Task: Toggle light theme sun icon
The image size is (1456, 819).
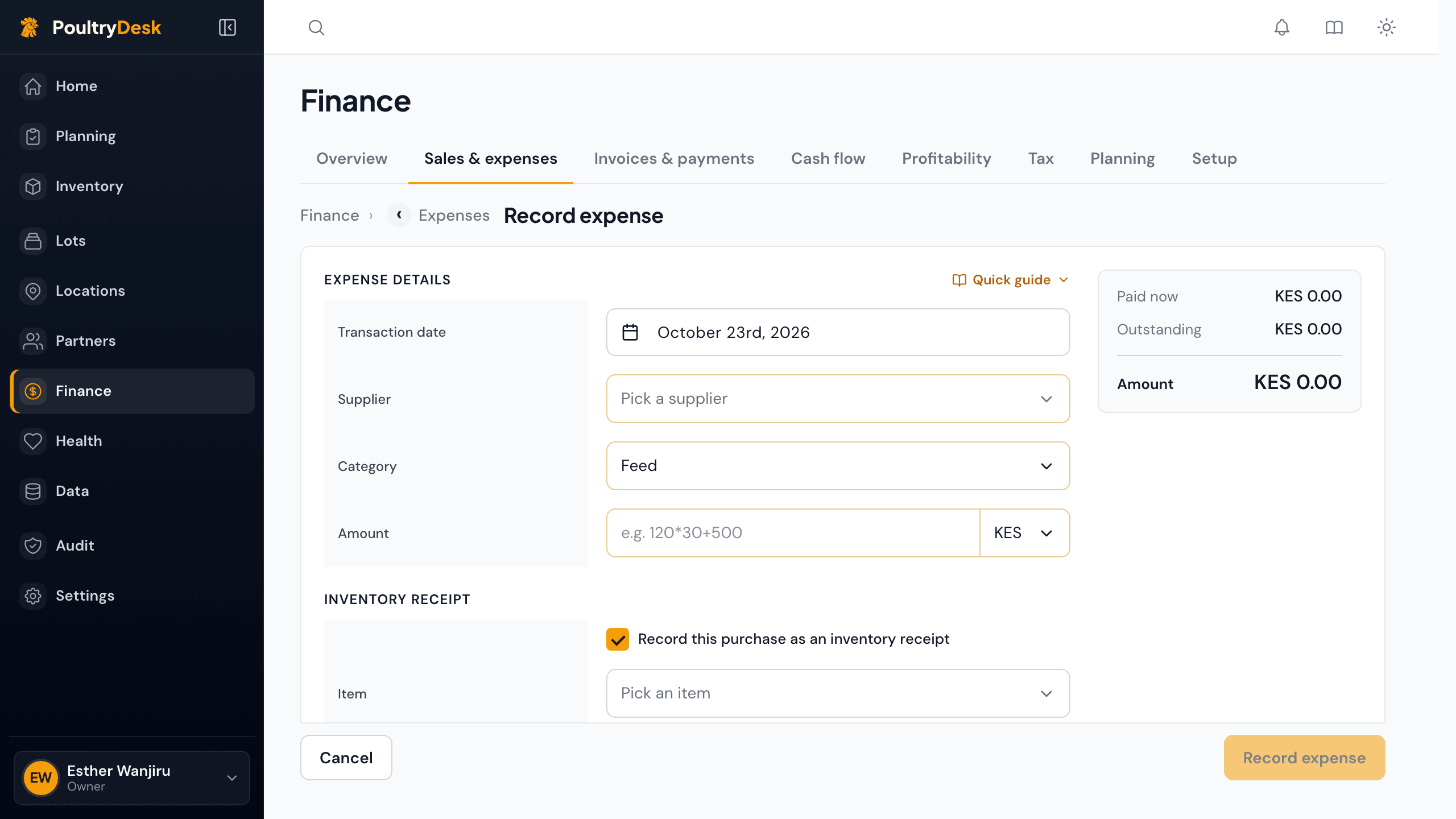Action: pyautogui.click(x=1386, y=27)
